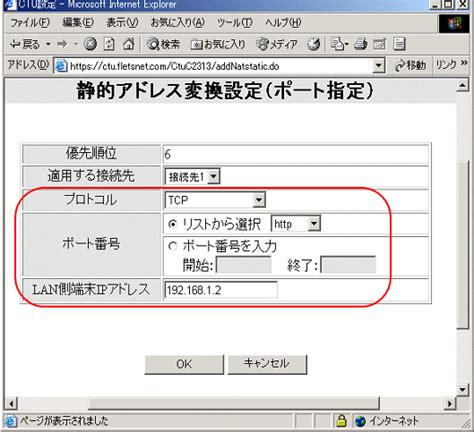Image resolution: width=474 pixels, height=432 pixels.
Task: Open the ツール(T) menu
Action: point(234,23)
